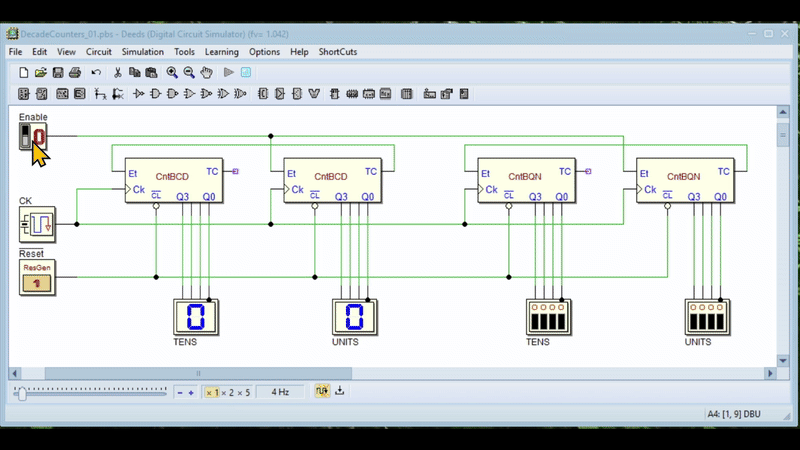Image resolution: width=800 pixels, height=450 pixels.
Task: Zoom in on the circuit
Action: point(172,72)
